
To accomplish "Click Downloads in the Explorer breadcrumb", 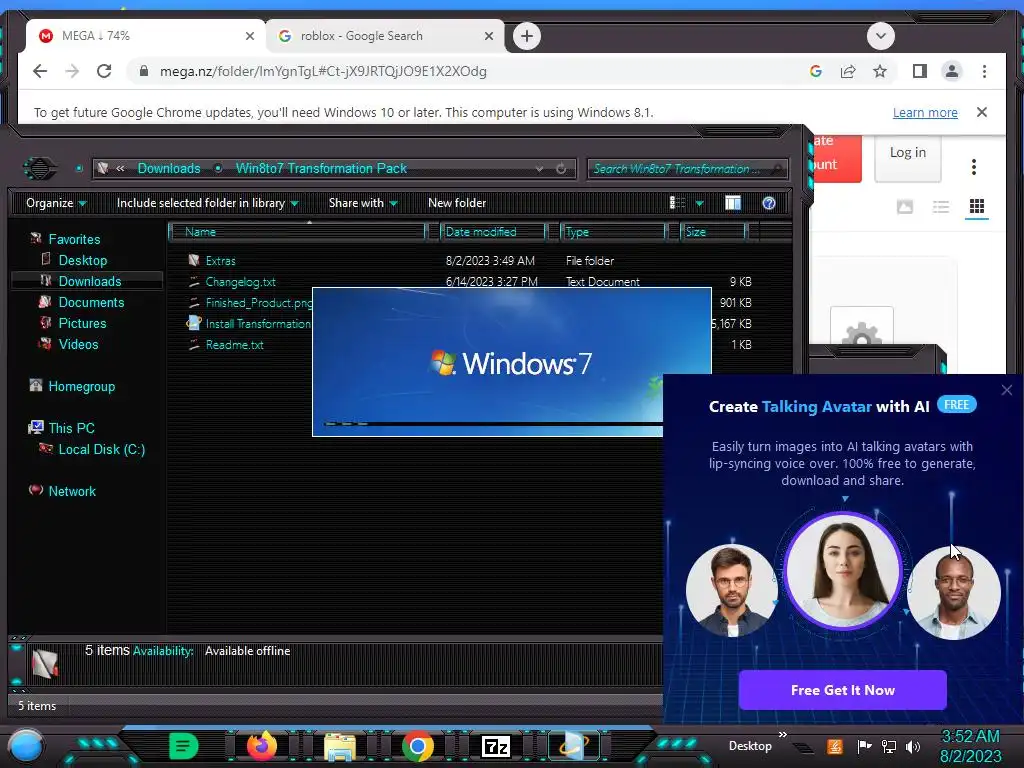I will tap(168, 168).
